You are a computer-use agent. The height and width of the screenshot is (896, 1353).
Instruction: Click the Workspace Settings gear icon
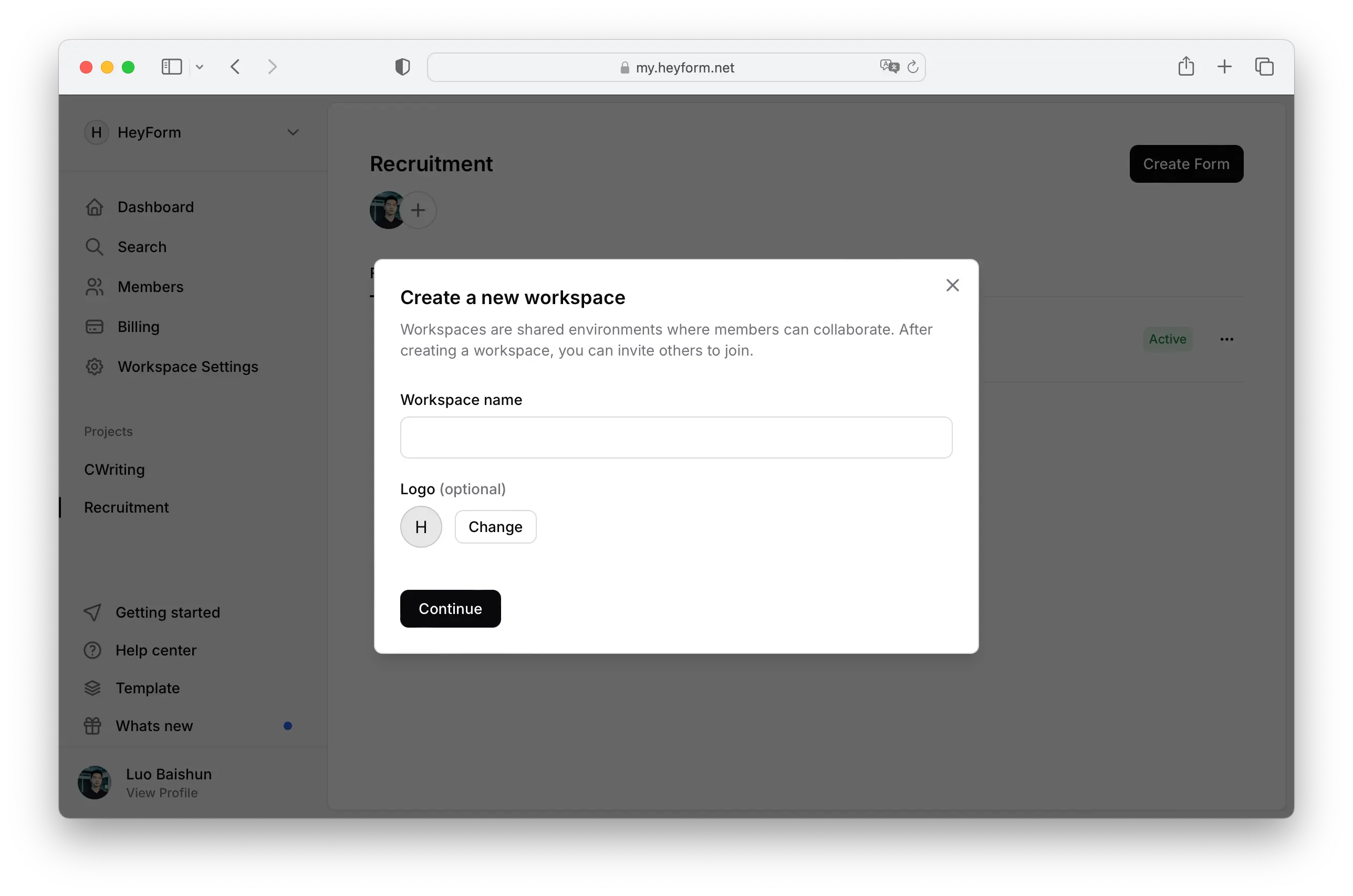[x=93, y=366]
